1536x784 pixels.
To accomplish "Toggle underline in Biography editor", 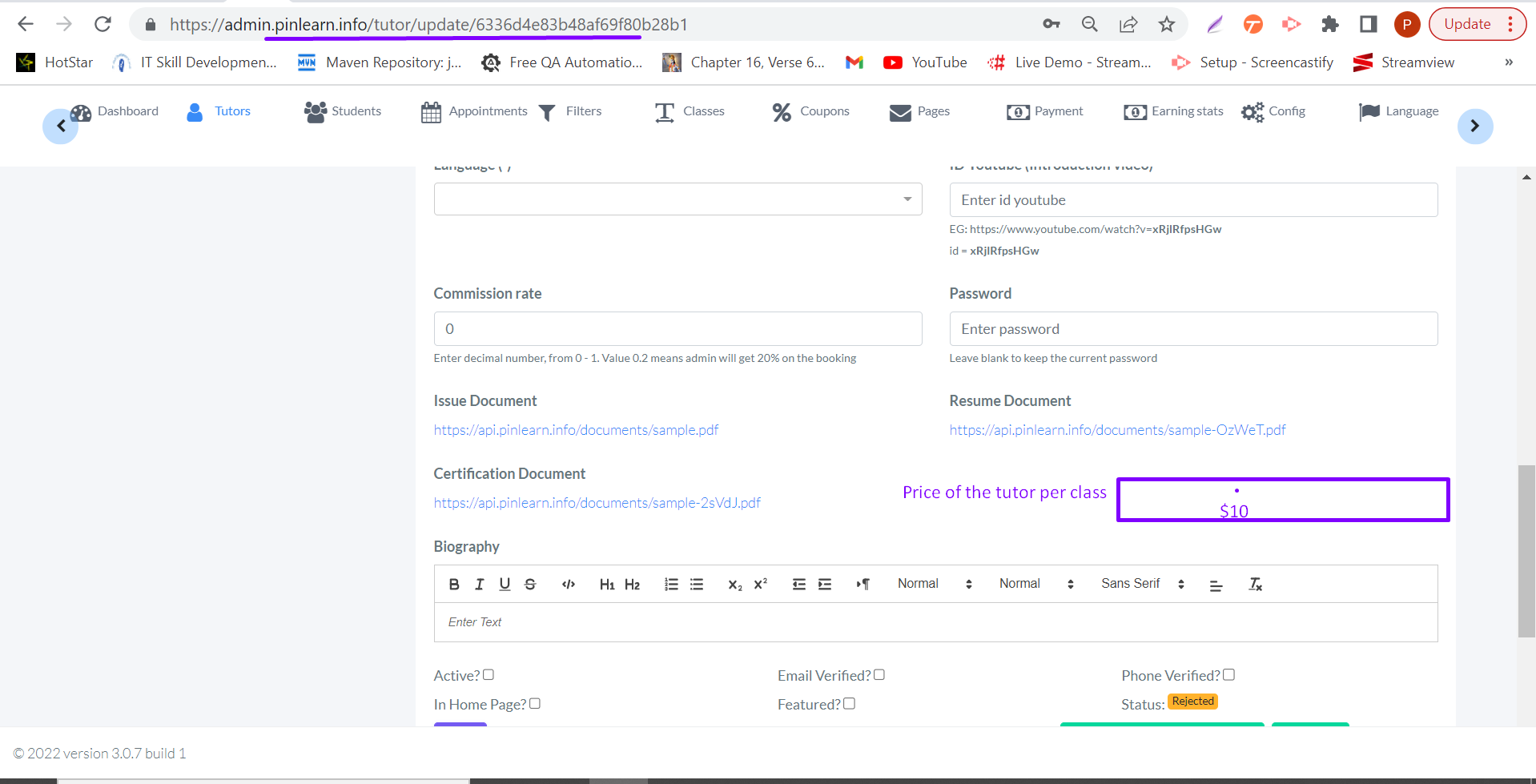I will (x=505, y=585).
